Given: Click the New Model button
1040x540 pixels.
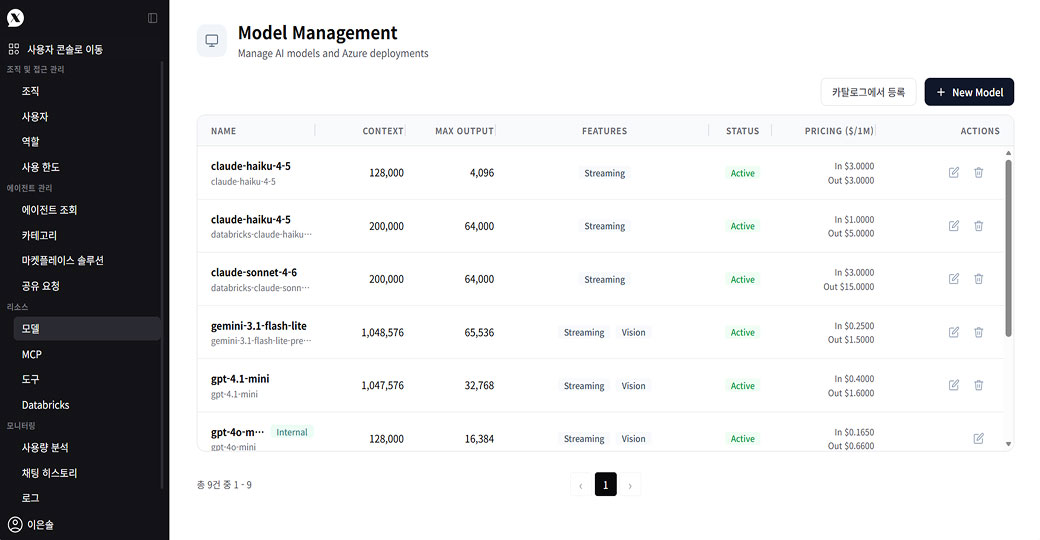Looking at the screenshot, I should point(969,92).
